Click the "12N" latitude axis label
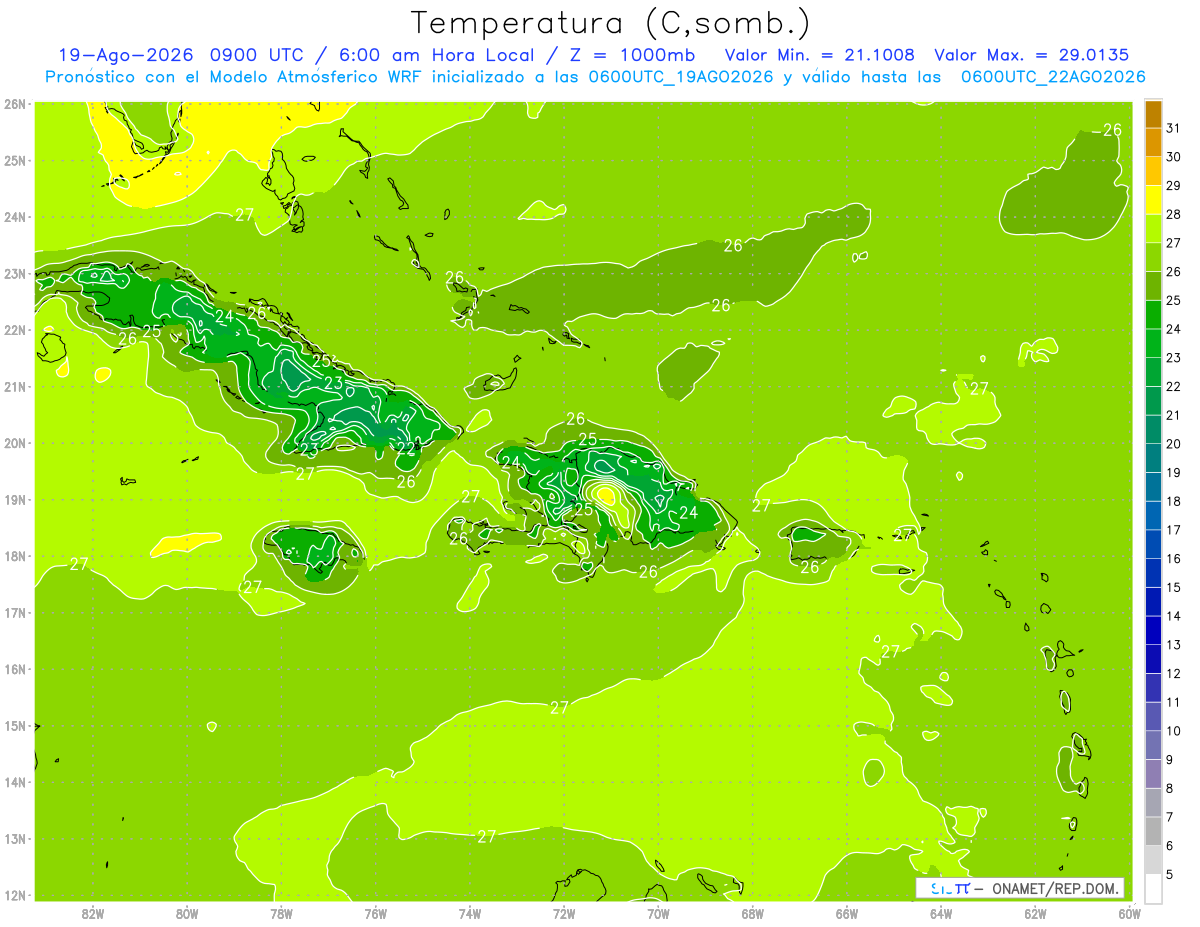1200x927 pixels. coord(15,895)
